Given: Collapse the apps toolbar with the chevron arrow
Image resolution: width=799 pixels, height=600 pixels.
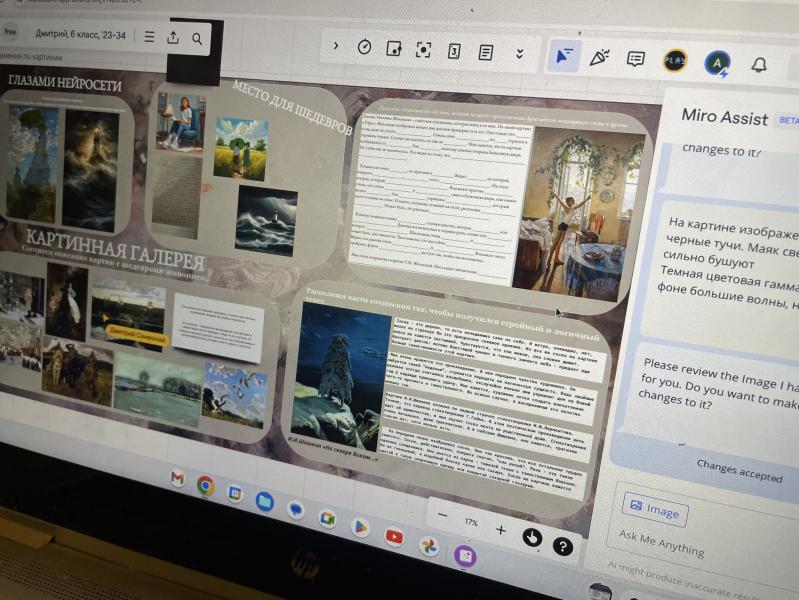Looking at the screenshot, I should (336, 45).
